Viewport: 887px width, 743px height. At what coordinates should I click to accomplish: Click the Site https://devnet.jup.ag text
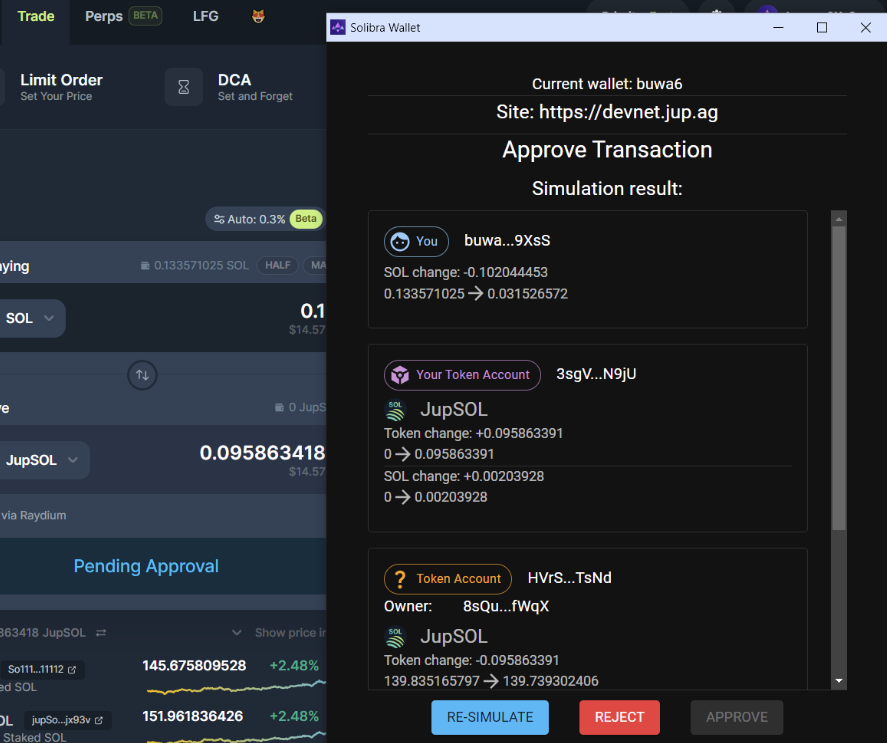[x=607, y=112]
